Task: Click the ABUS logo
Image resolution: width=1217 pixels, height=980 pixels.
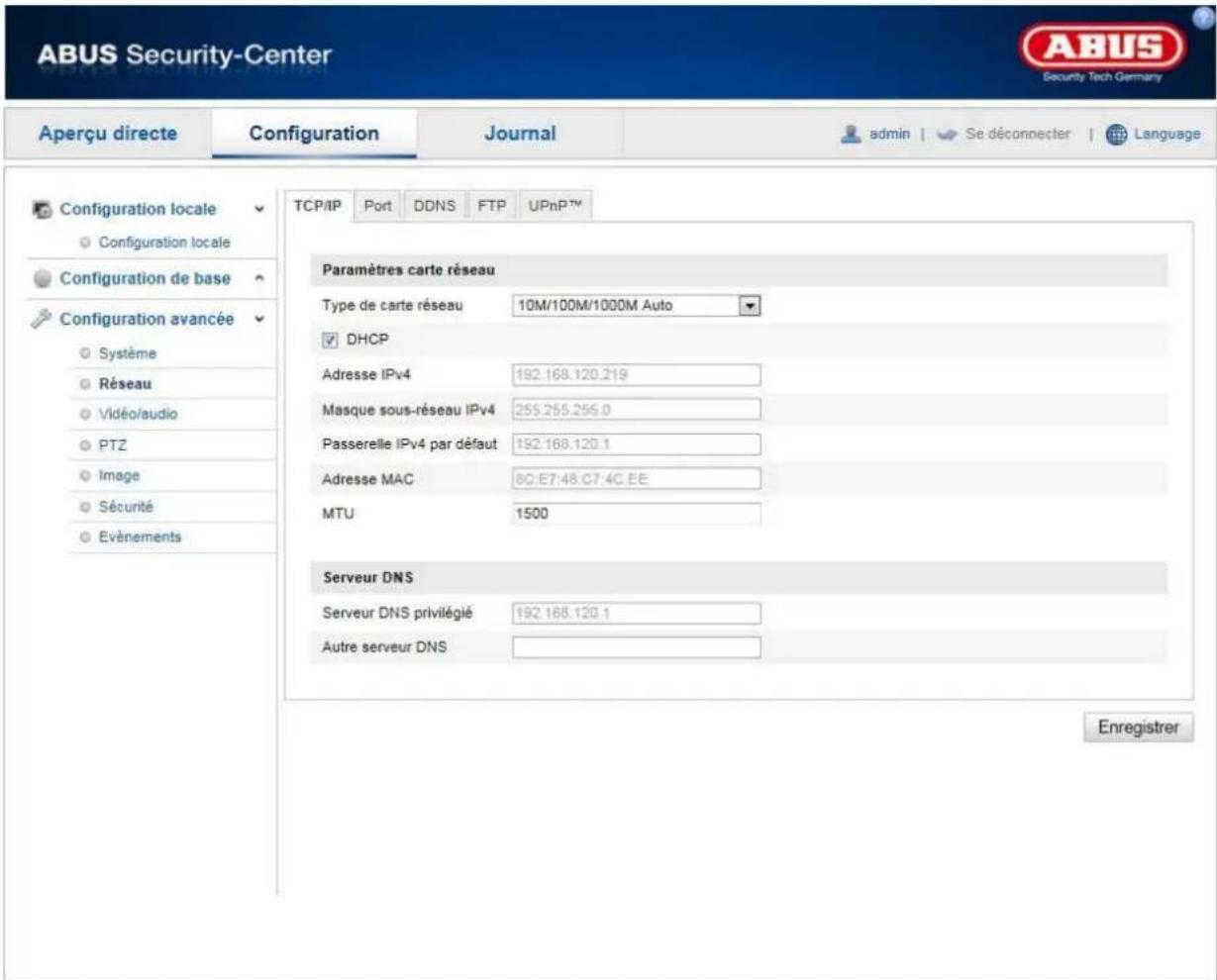Action: coord(1102,51)
